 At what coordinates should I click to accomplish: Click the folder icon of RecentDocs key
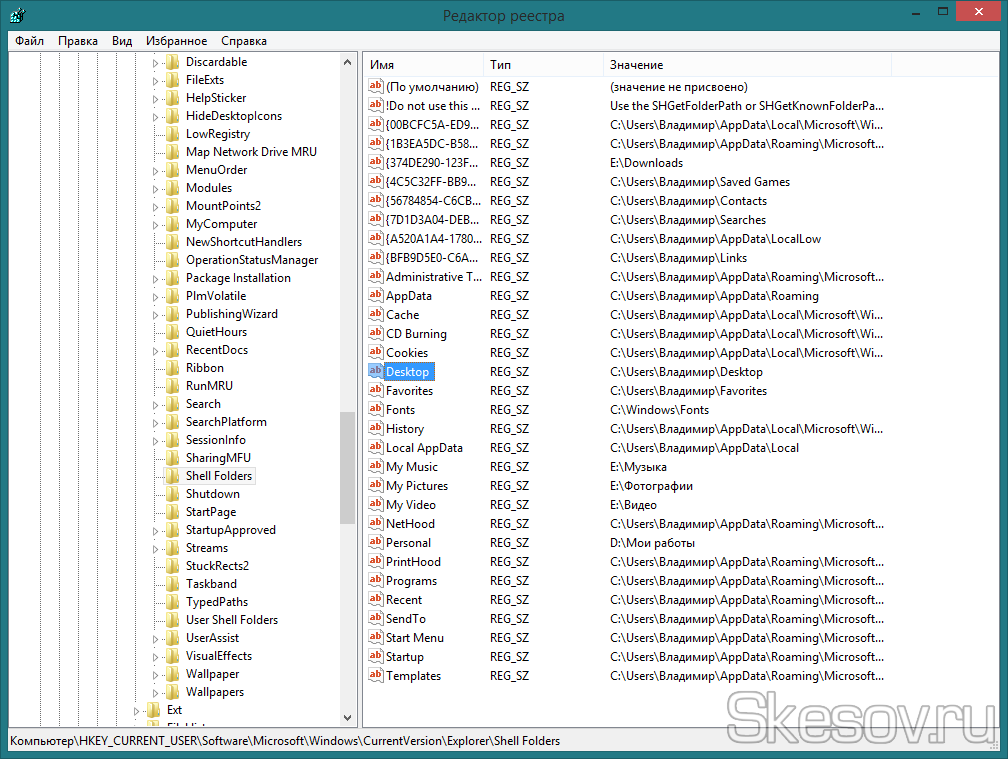click(x=172, y=350)
